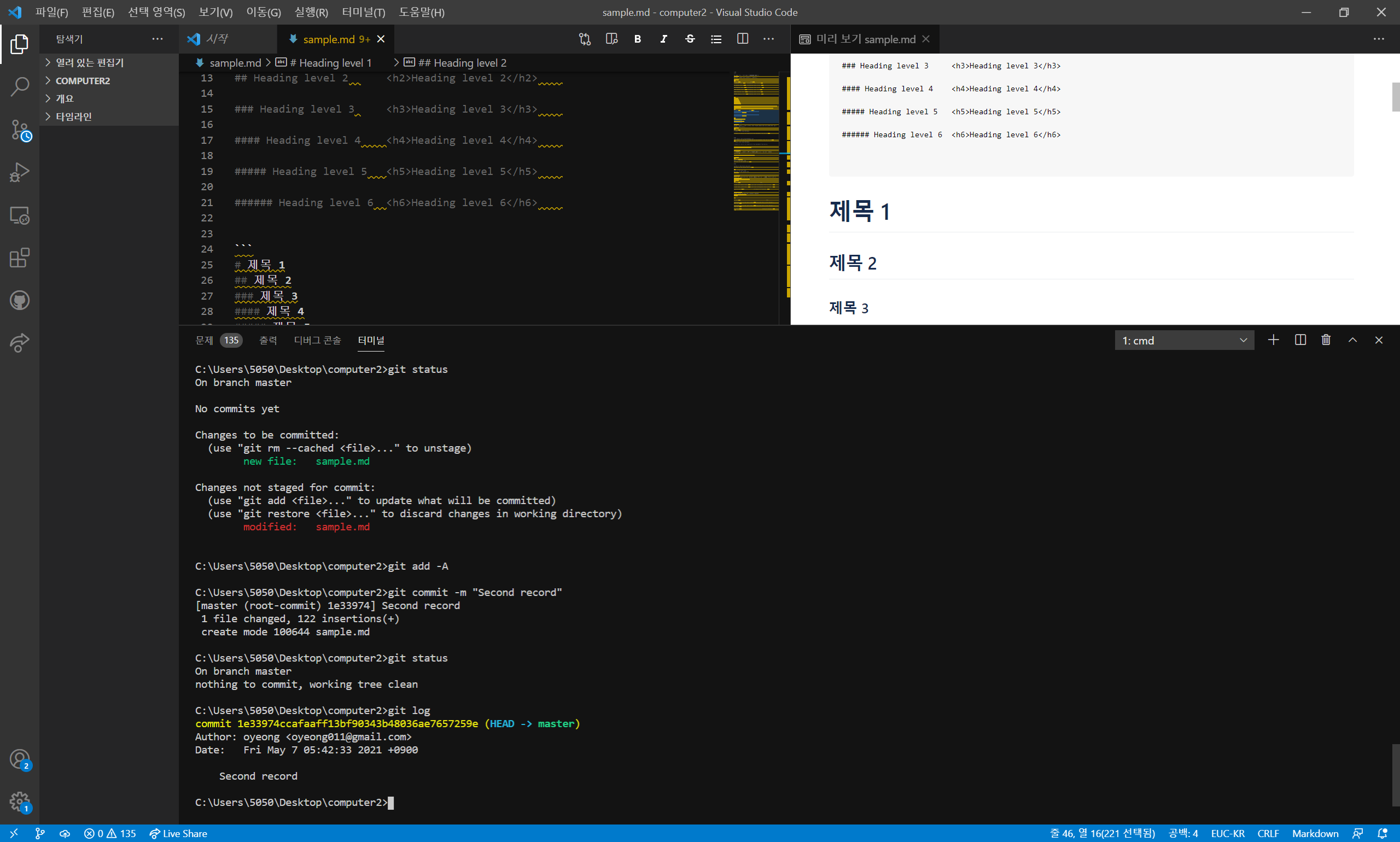
Task: Toggle strikethrough formatting
Action: pos(690,39)
